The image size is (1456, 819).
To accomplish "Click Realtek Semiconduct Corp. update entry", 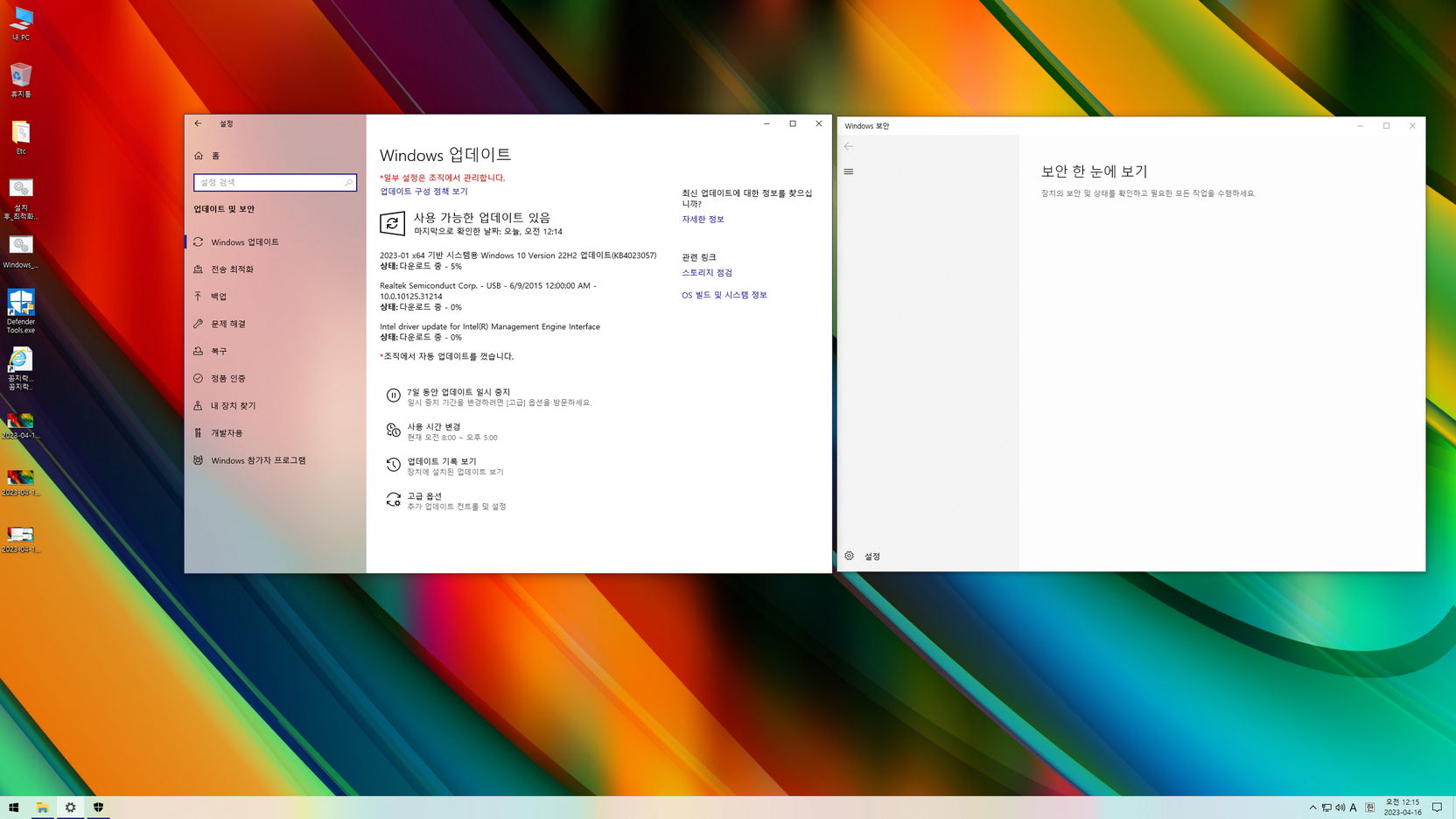I will tap(487, 290).
